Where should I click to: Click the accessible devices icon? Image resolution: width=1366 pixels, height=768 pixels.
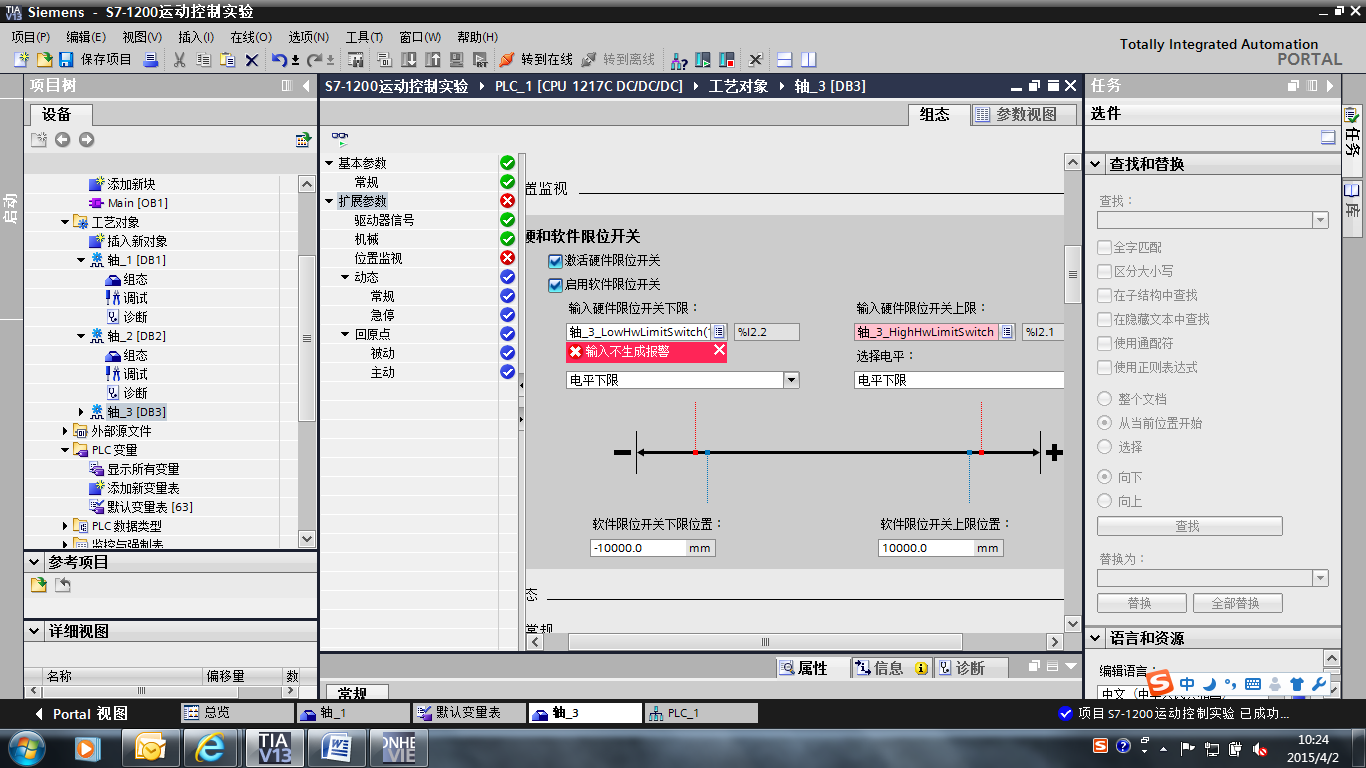(679, 60)
